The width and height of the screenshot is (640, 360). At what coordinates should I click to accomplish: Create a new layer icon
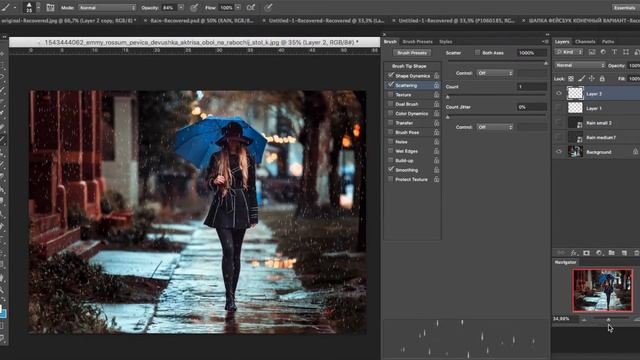coord(624,253)
